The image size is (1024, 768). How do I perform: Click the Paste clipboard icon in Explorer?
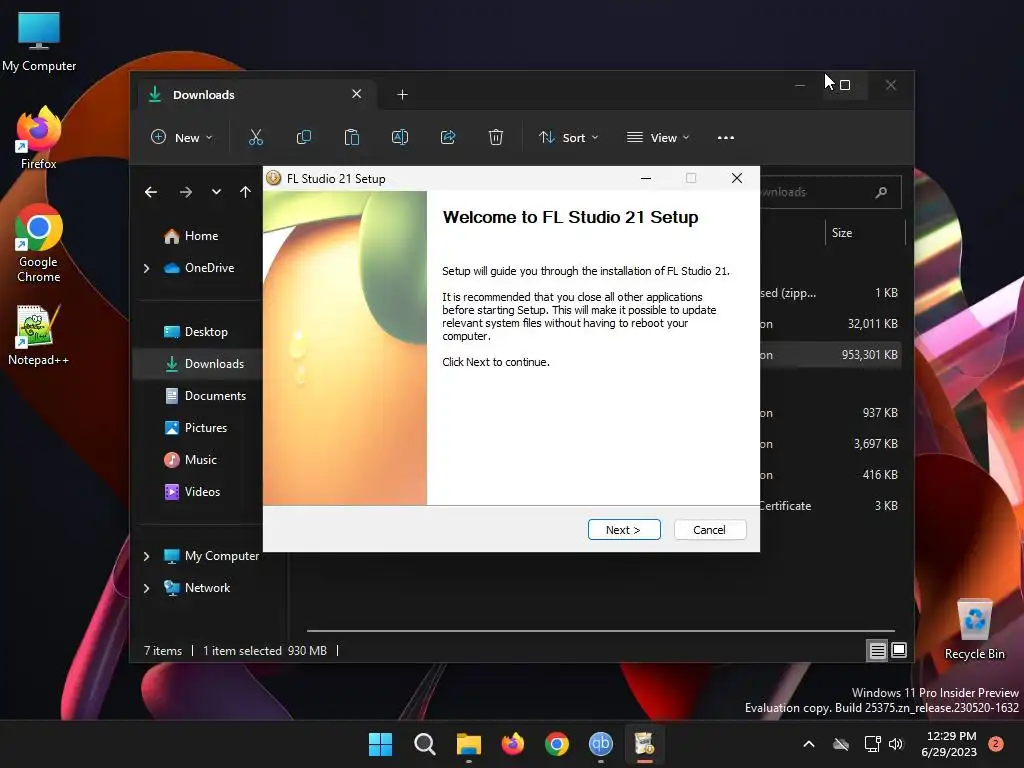tap(351, 137)
